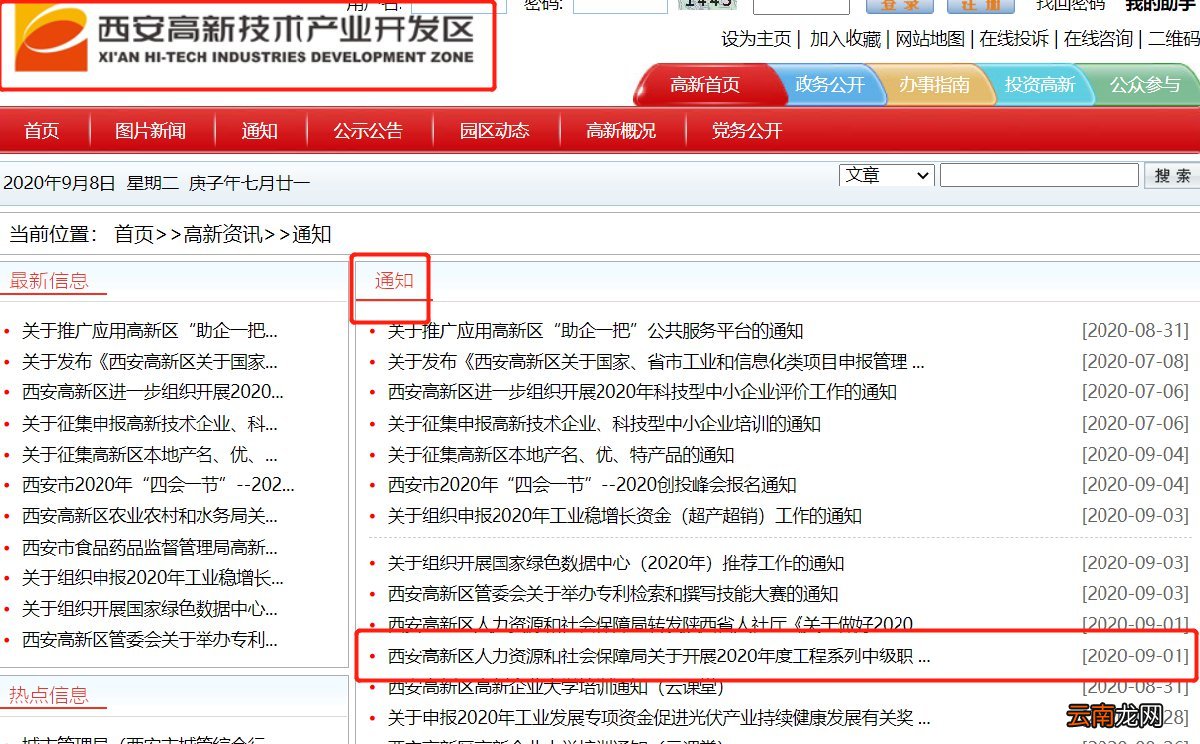1200x744 pixels.
Task: Click the date text 2020年9月8日 星期二
Action: (x=92, y=183)
